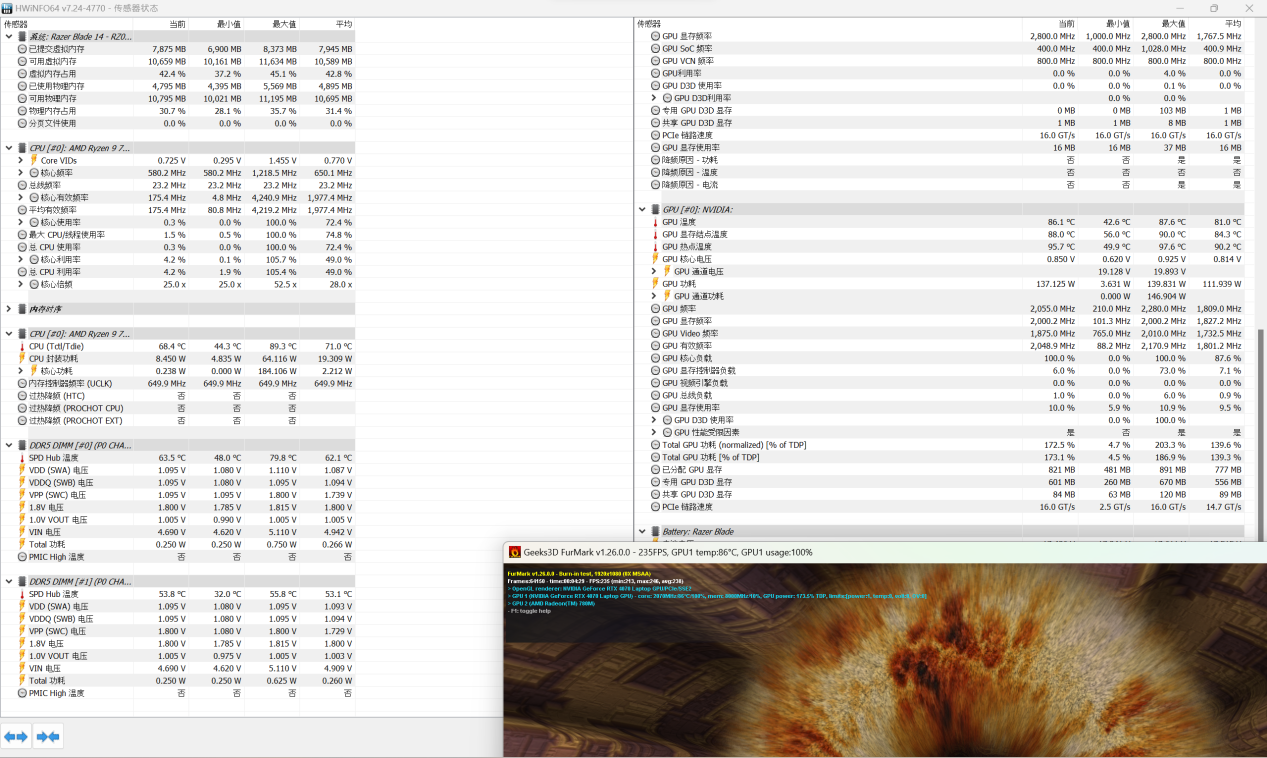This screenshot has height=758, width=1267.
Task: Click clock icon beside PCIe 链路速度 under NVIDIA
Action: click(655, 507)
